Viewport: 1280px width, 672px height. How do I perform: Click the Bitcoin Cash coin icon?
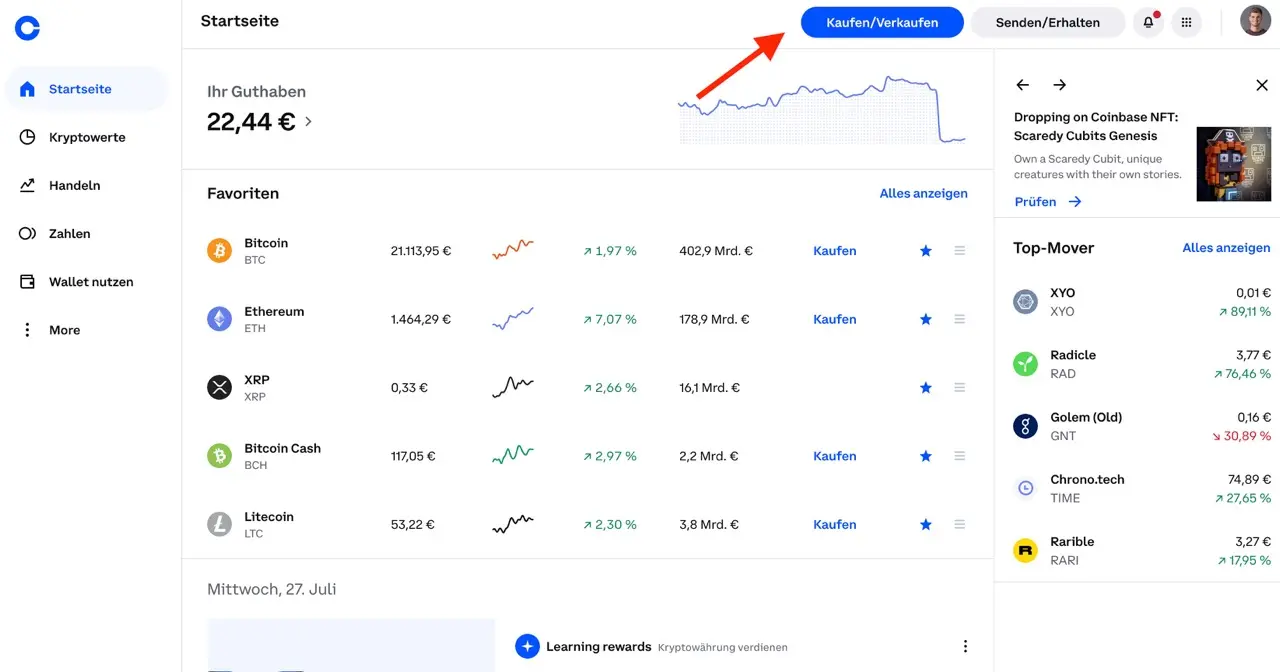point(219,456)
